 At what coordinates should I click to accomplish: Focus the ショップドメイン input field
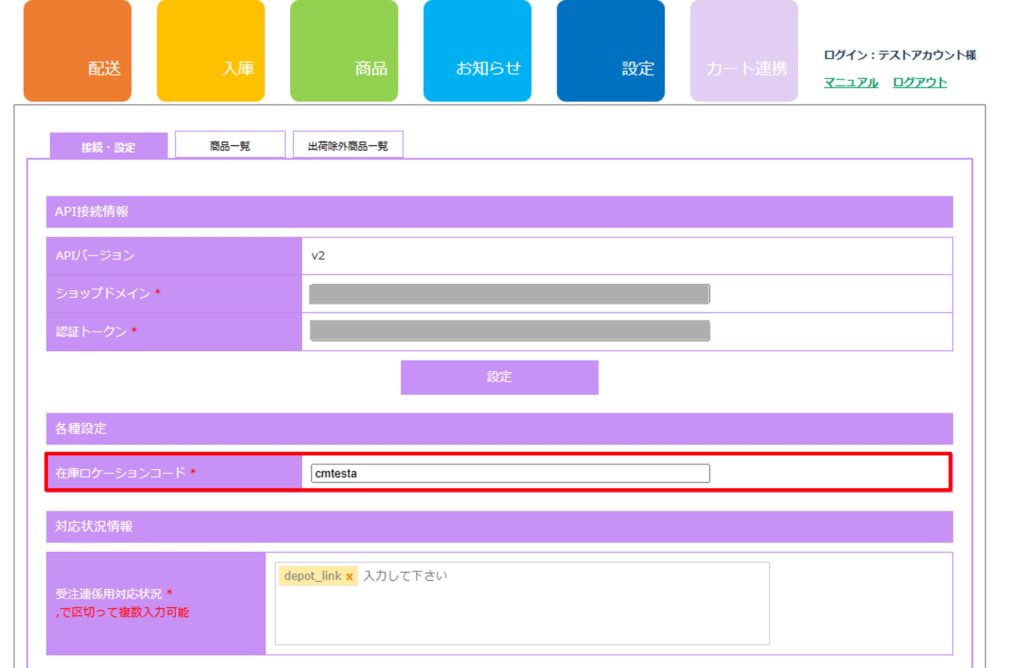(x=509, y=294)
